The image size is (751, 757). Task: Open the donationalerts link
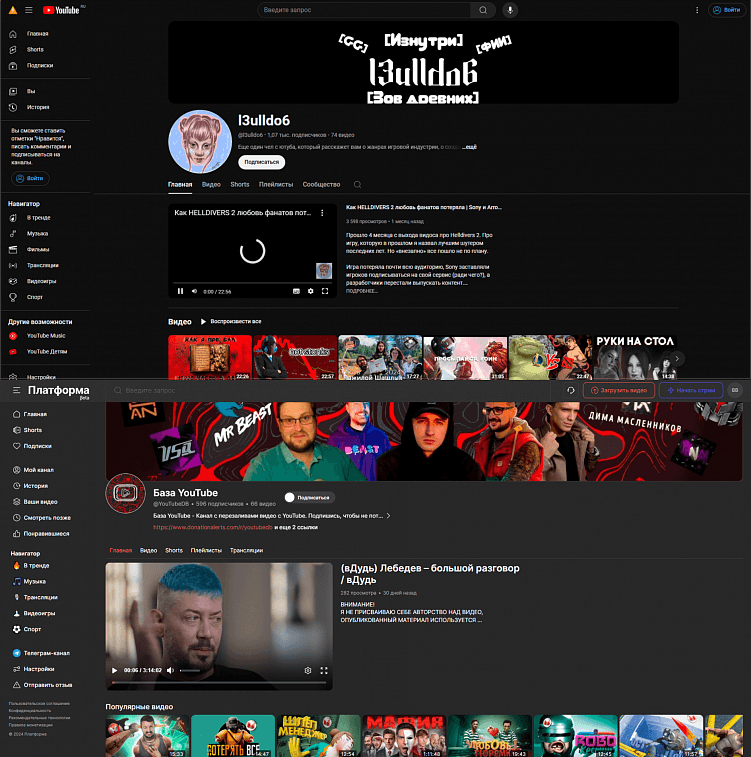pos(213,527)
